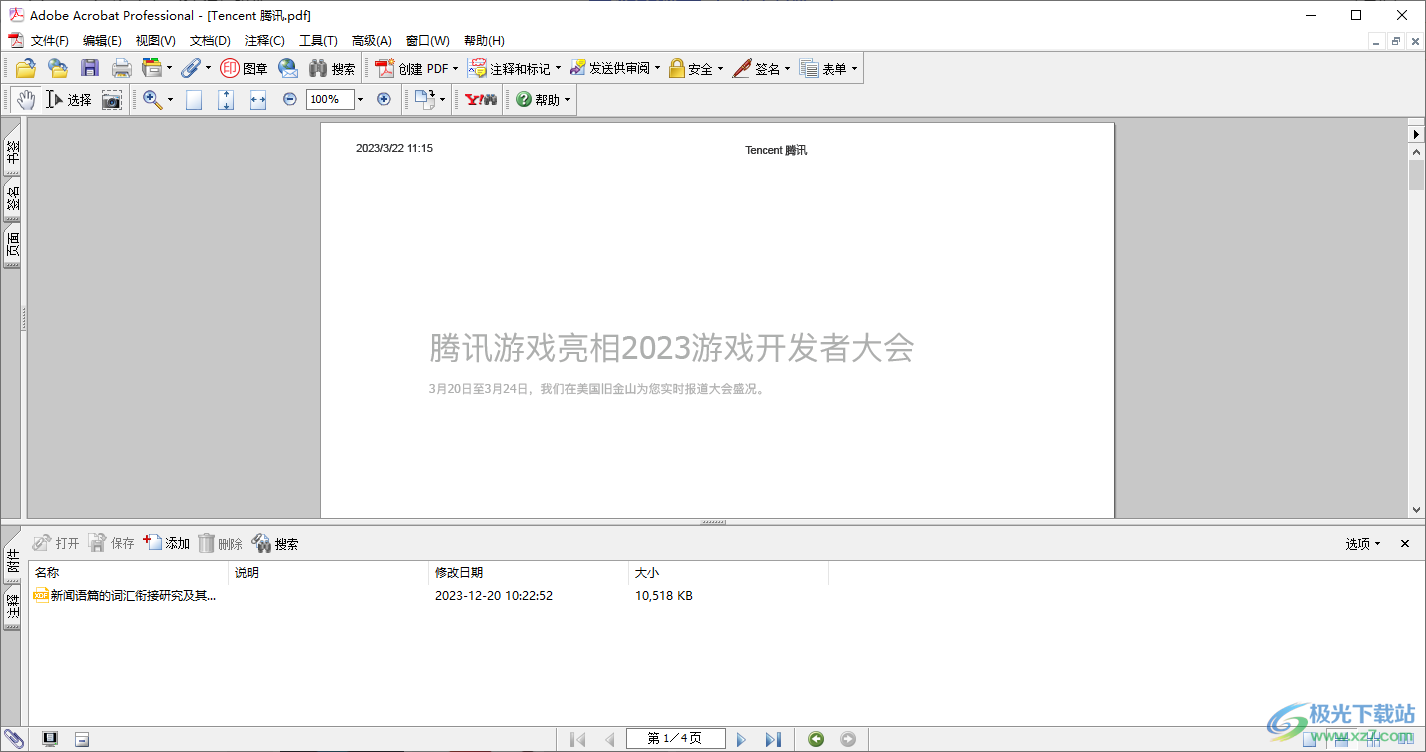Expand the Organizer dropdown arrow
Image resolution: width=1426 pixels, height=752 pixels.
click(x=169, y=68)
